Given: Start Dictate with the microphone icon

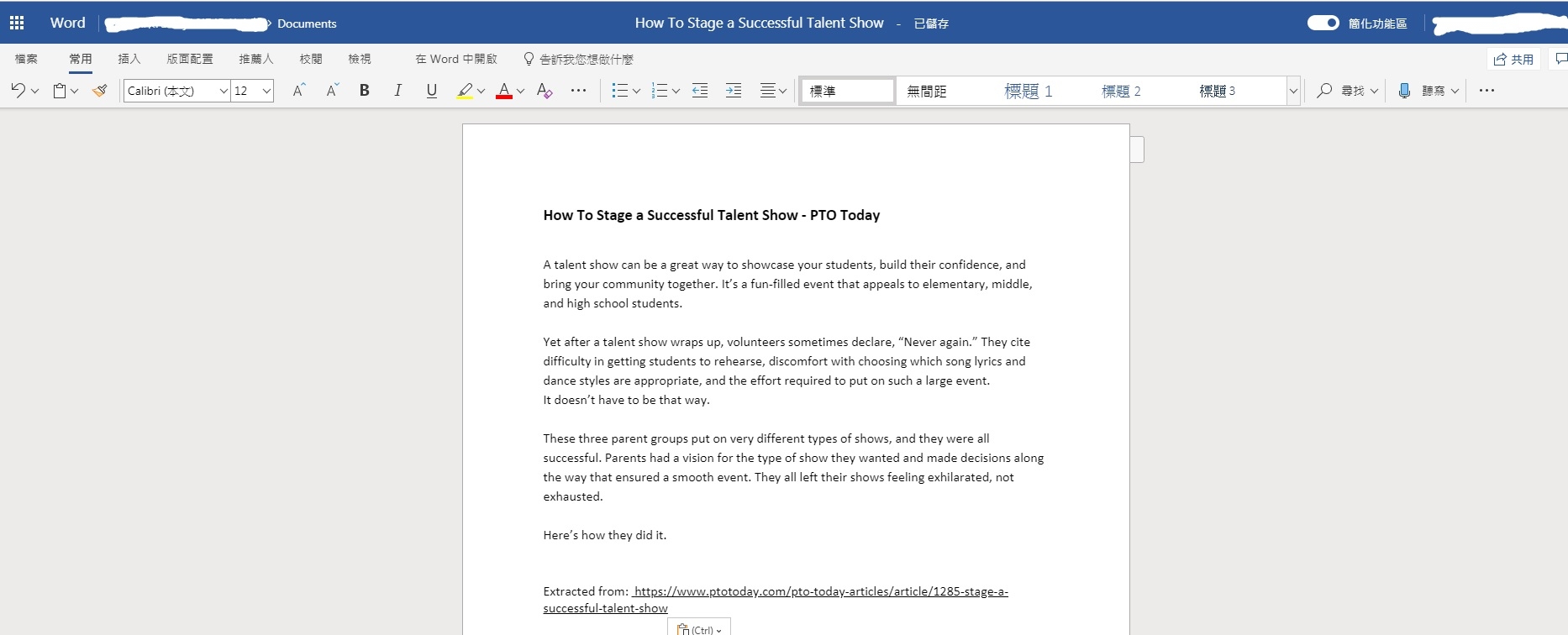Looking at the screenshot, I should pyautogui.click(x=1404, y=91).
